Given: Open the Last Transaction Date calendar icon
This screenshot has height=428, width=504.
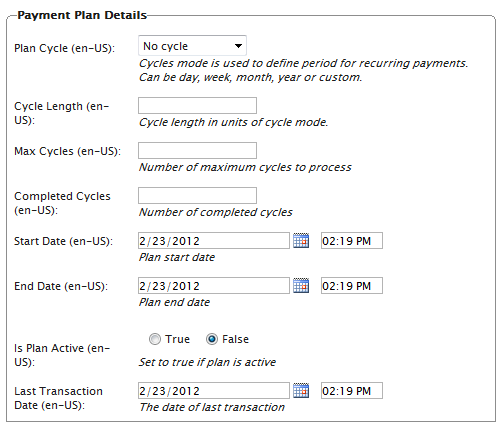Looking at the screenshot, I should click(x=301, y=390).
